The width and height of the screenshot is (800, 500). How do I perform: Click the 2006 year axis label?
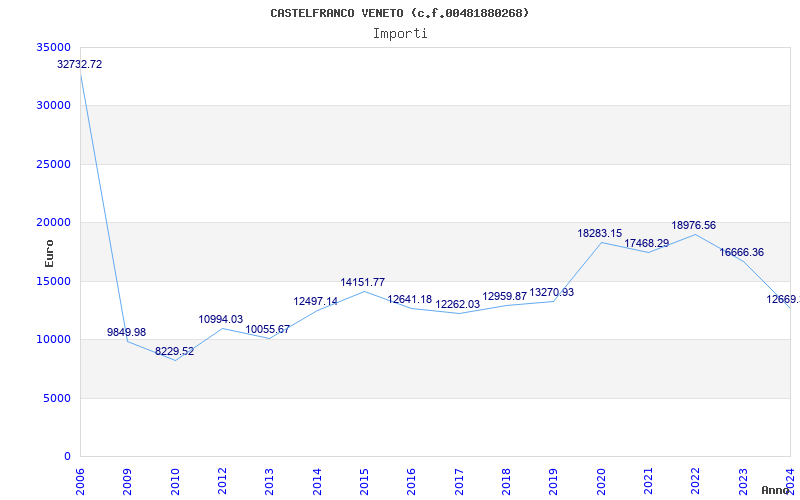80,481
